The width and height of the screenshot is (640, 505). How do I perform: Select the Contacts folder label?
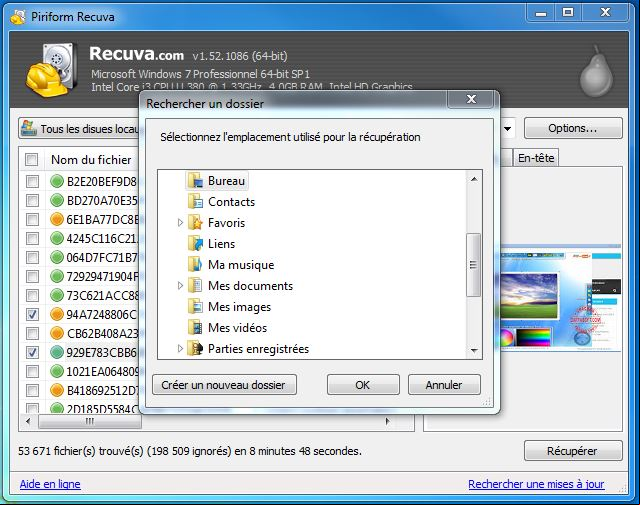[x=231, y=201]
